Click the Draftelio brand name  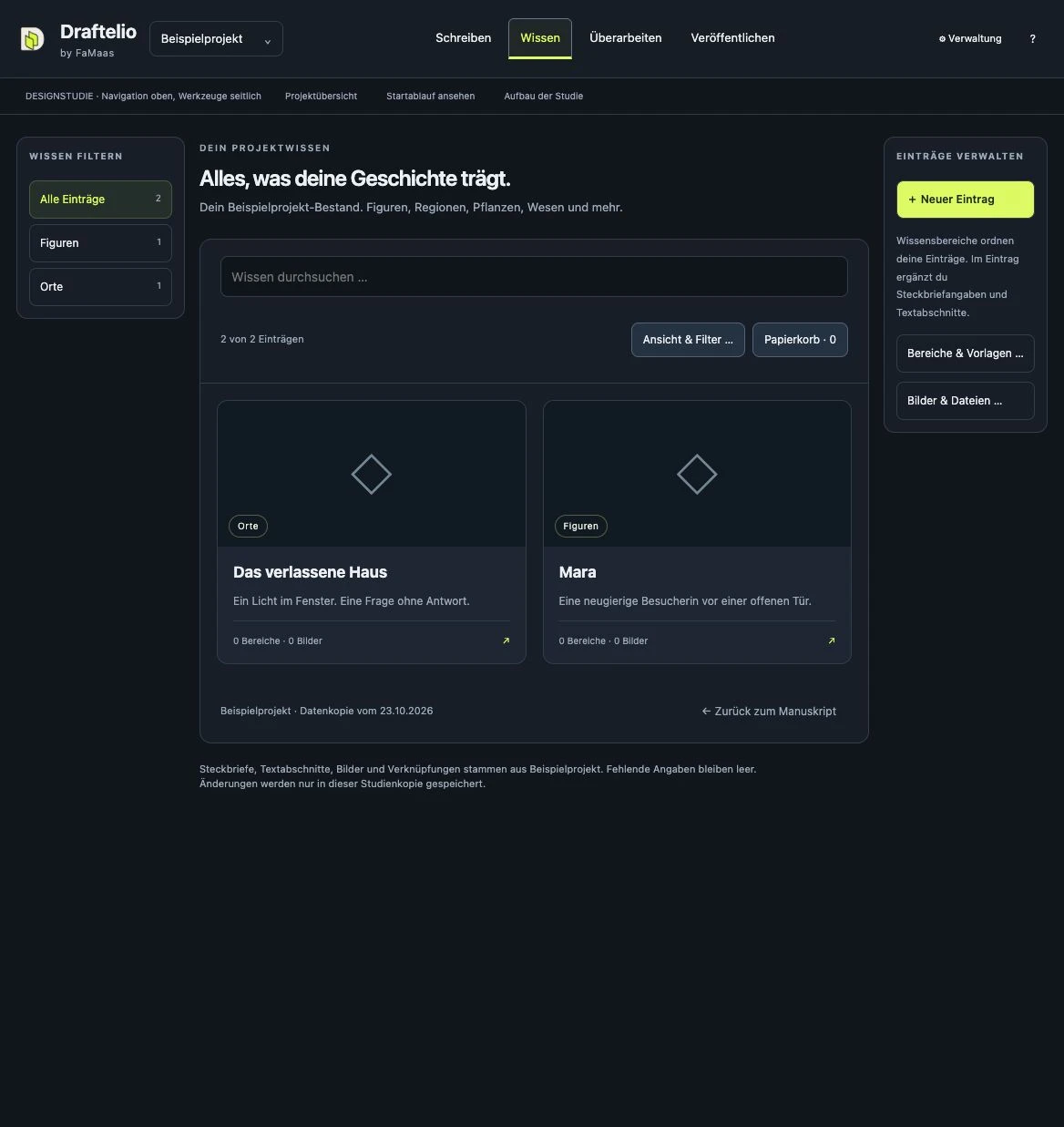click(98, 32)
